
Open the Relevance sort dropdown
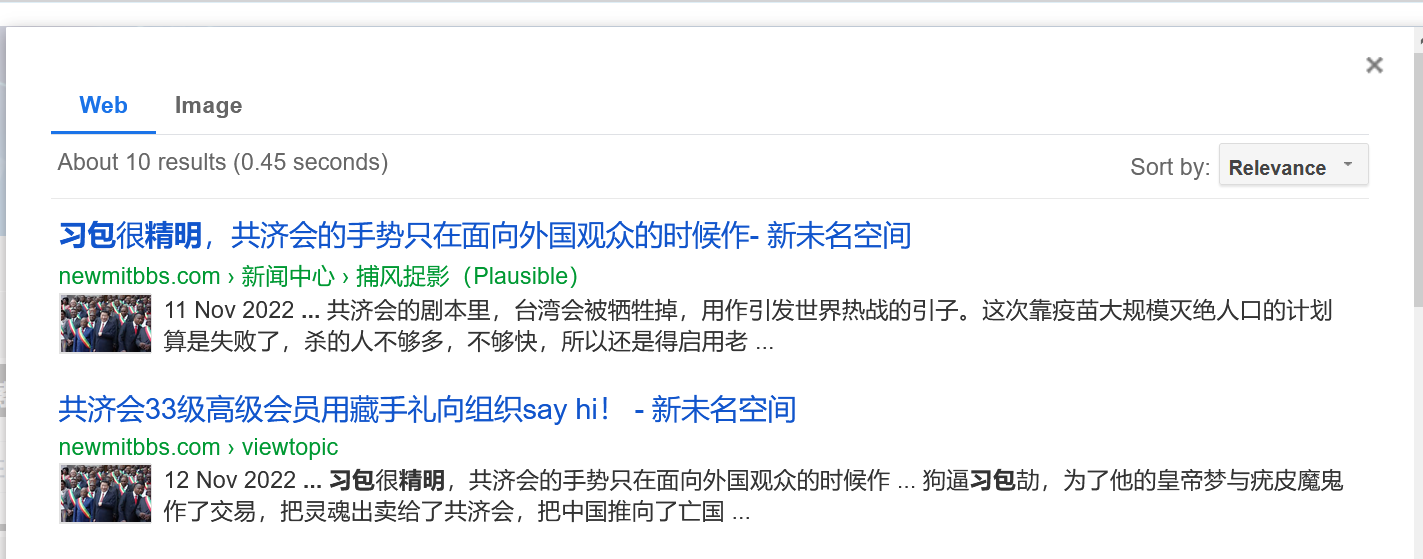pos(1293,165)
